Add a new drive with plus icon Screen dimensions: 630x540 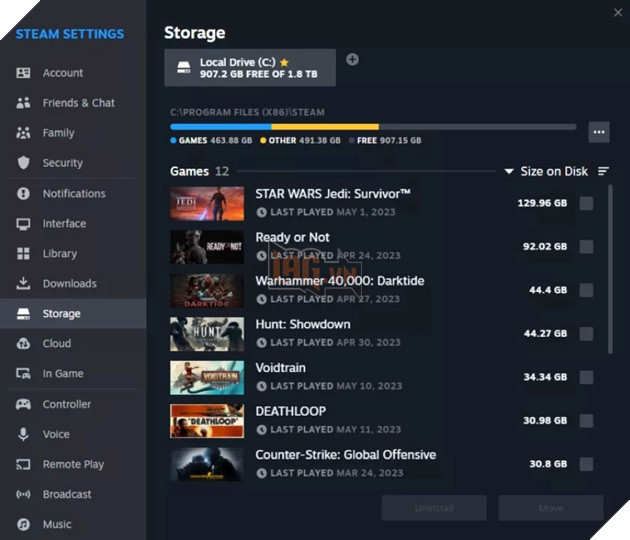[352, 59]
